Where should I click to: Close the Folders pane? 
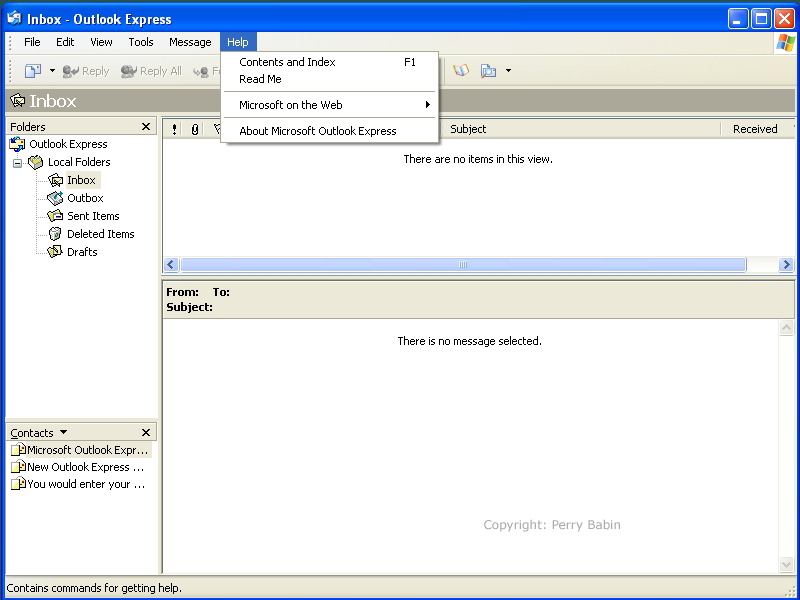(x=146, y=127)
